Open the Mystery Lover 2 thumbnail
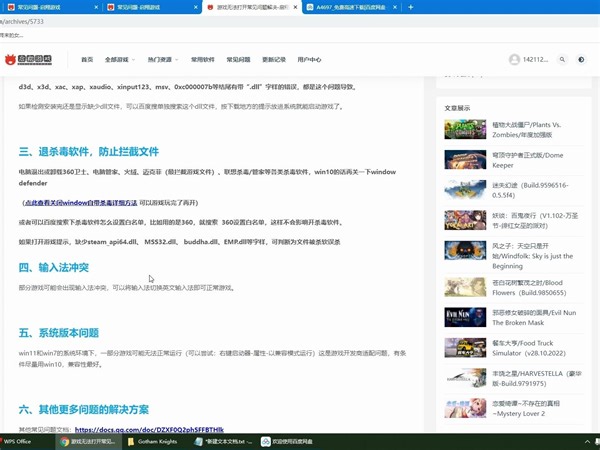Viewport: 600px width, 450px height. (x=465, y=408)
